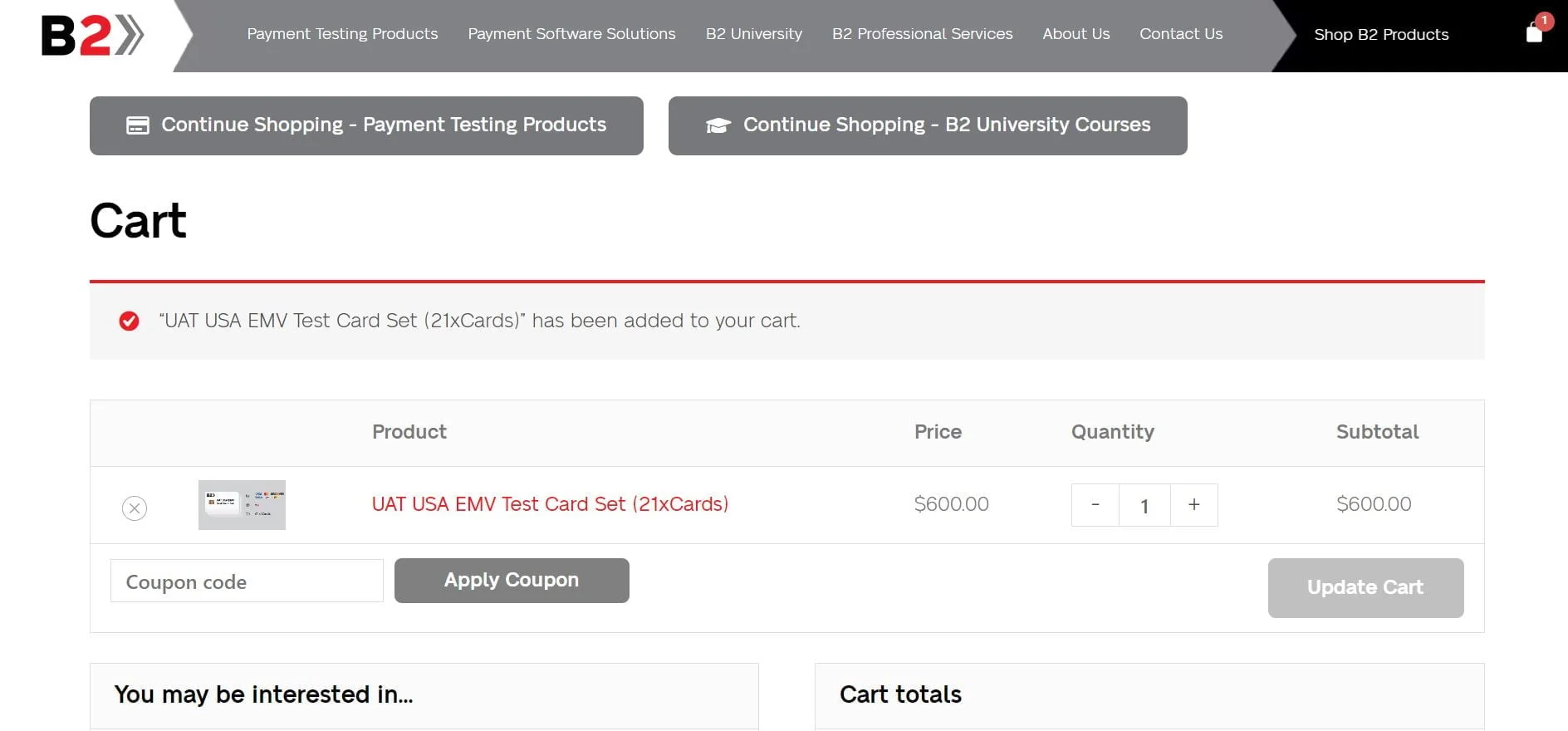The width and height of the screenshot is (1568, 731).
Task: Continue Shopping for Payment Testing Products
Action: coord(366,125)
